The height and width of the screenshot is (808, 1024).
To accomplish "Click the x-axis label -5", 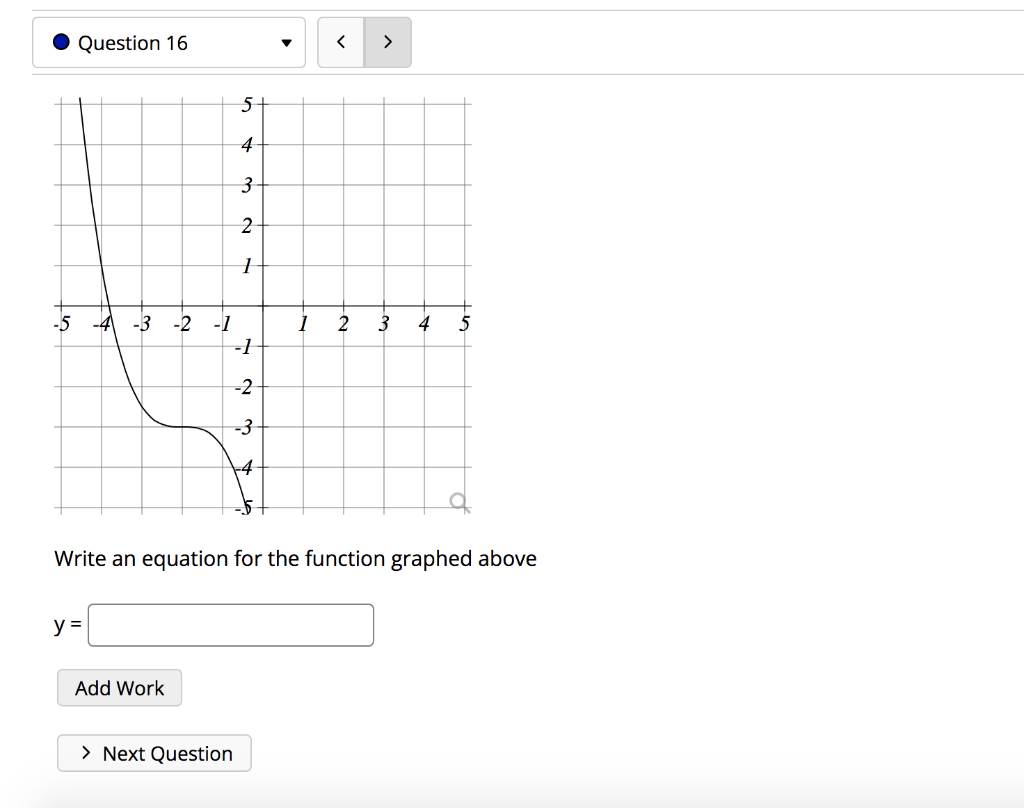I will click(x=61, y=323).
